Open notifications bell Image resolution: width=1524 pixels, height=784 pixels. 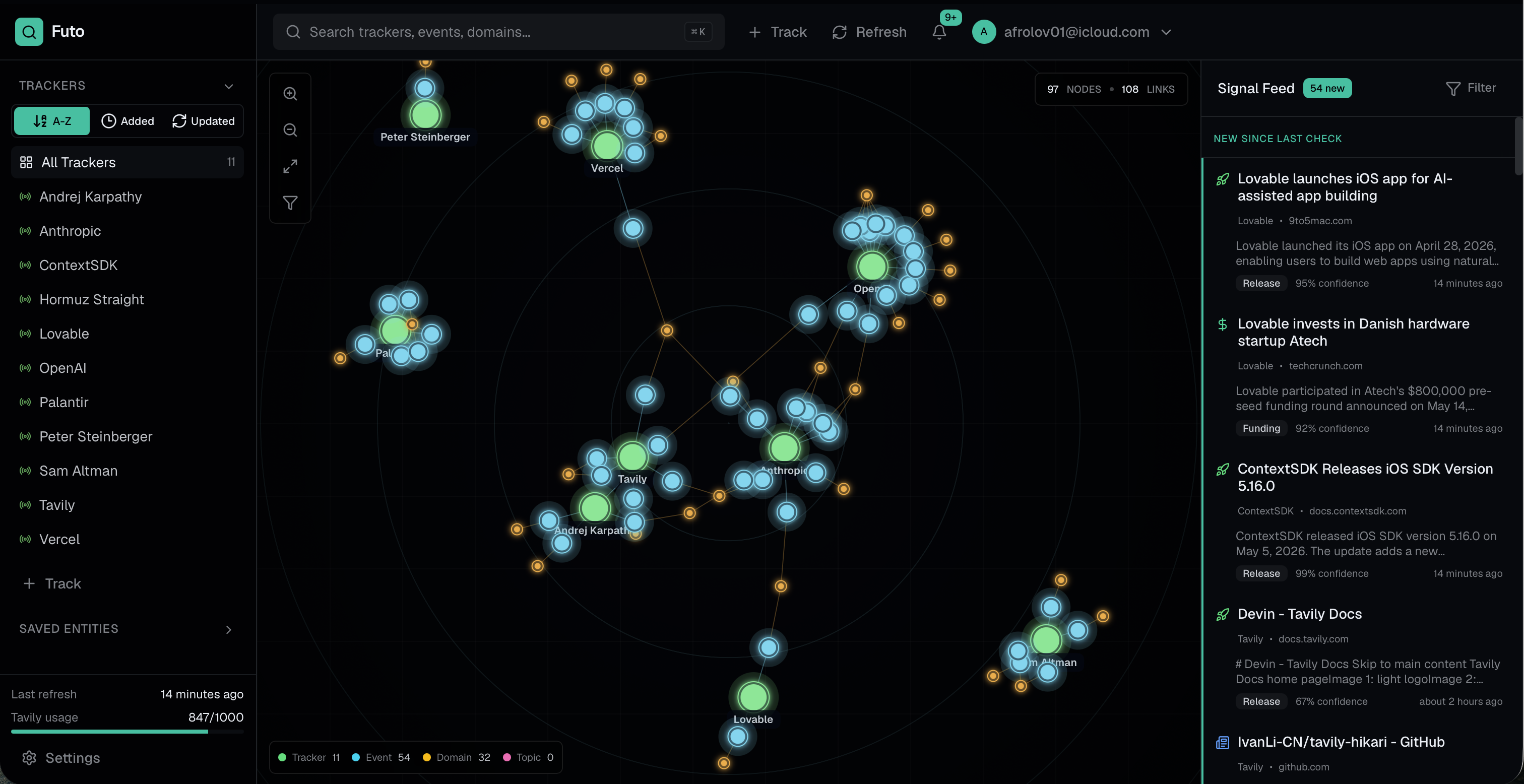[x=939, y=32]
